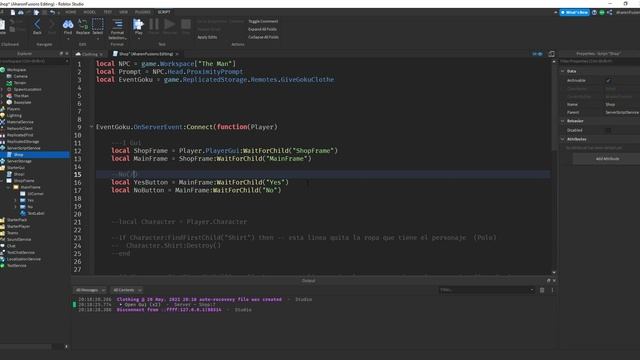Screen dimensions: 640x360
Task: Click Apply Edits in ribbon
Action: tap(207, 37)
